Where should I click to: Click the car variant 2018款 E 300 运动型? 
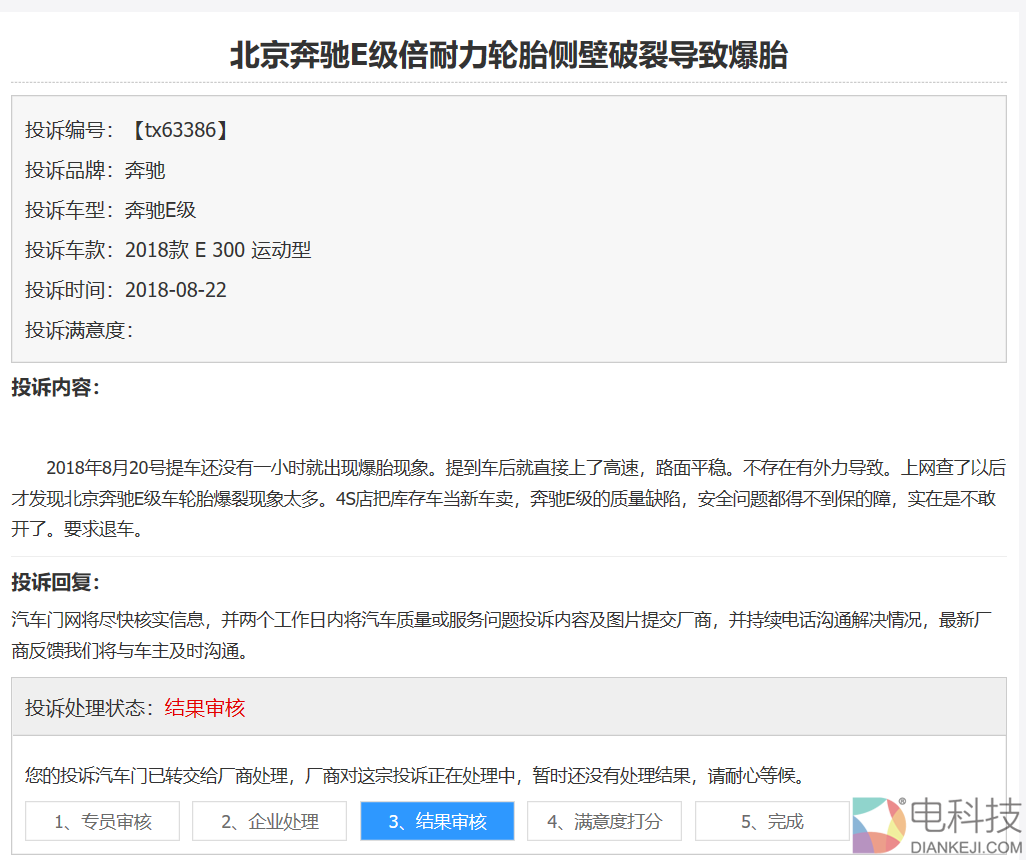pyautogui.click(x=218, y=250)
